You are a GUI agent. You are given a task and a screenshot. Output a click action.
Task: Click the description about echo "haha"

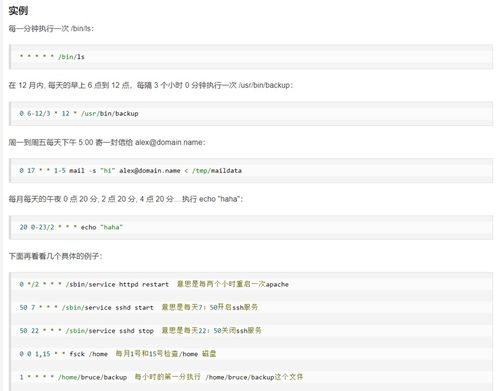tap(126, 199)
